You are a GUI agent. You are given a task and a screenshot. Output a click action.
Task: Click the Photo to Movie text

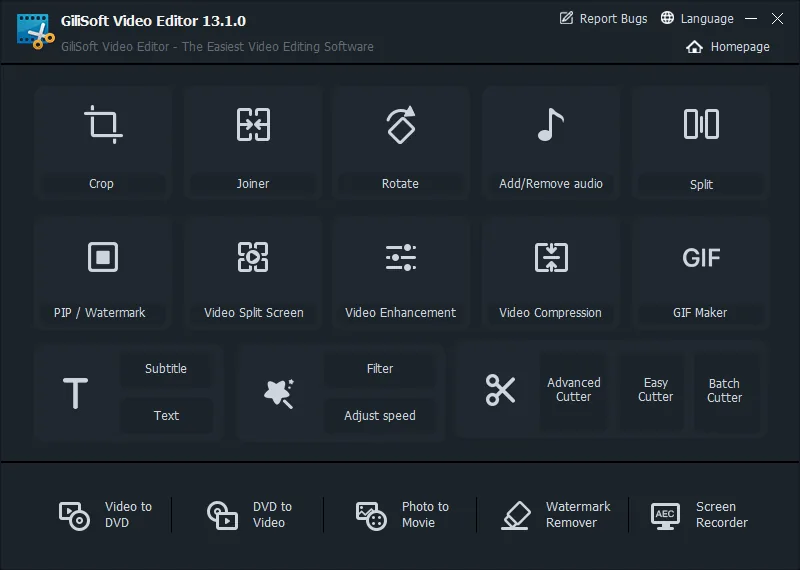(x=425, y=514)
